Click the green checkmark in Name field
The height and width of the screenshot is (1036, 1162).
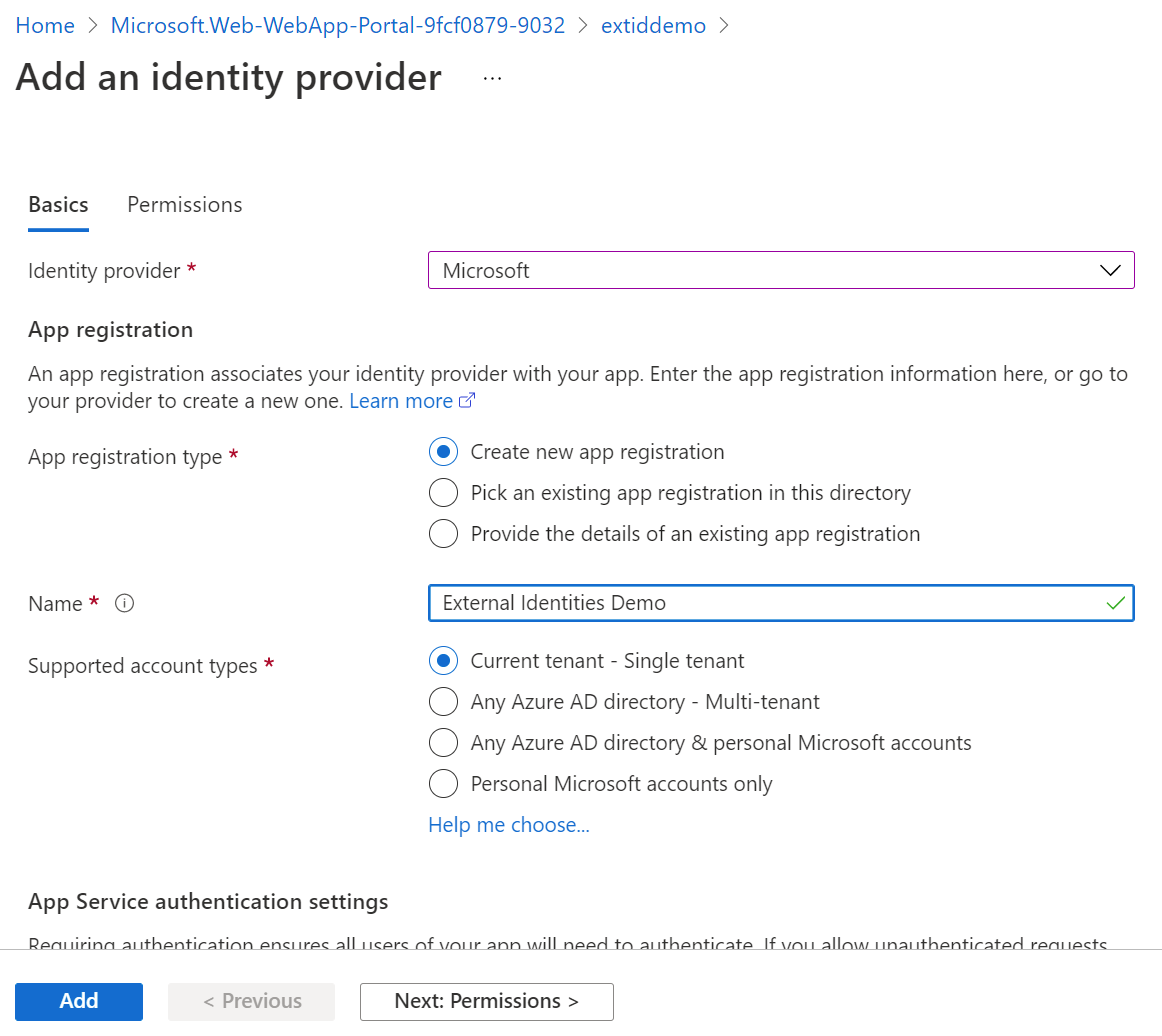[1116, 603]
